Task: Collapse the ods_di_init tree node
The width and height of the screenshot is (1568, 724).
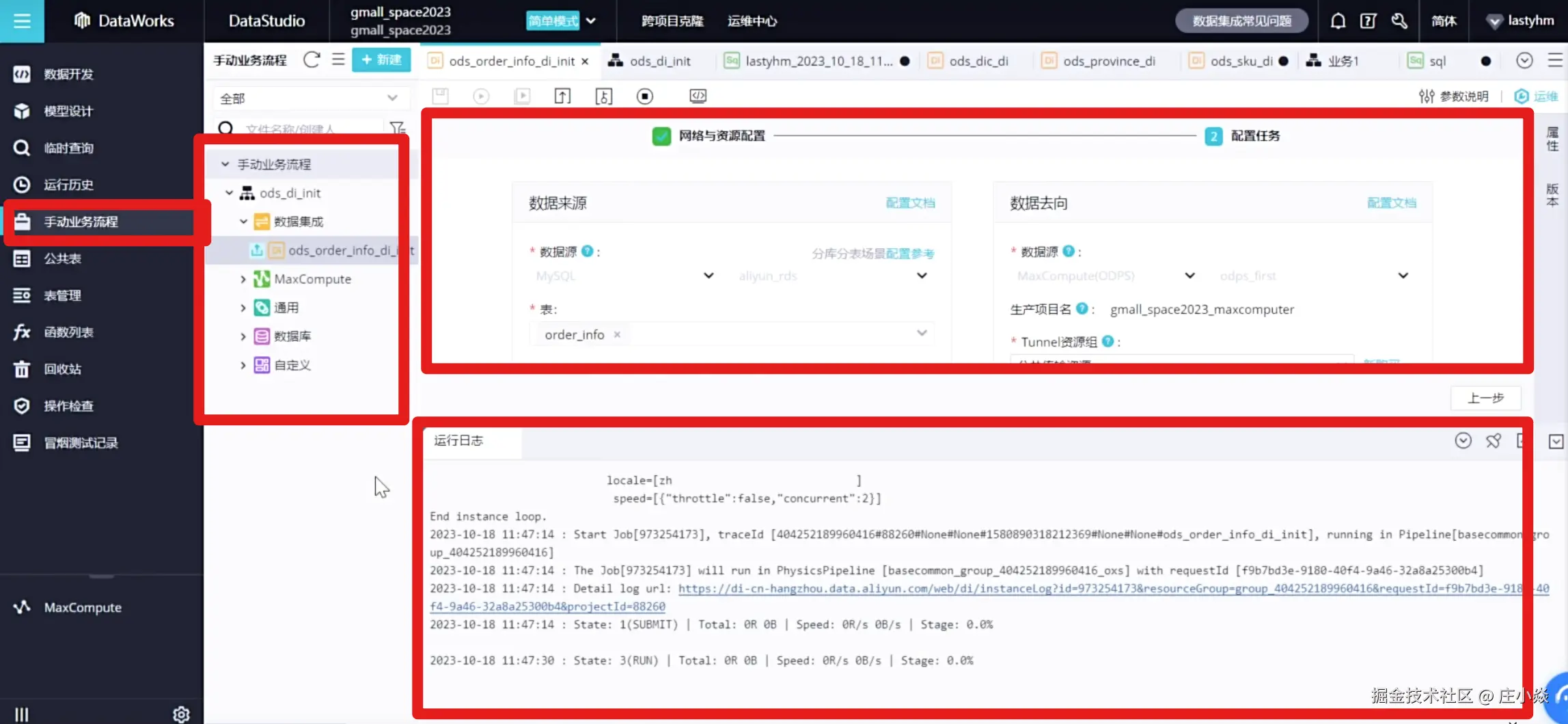Action: 230,193
